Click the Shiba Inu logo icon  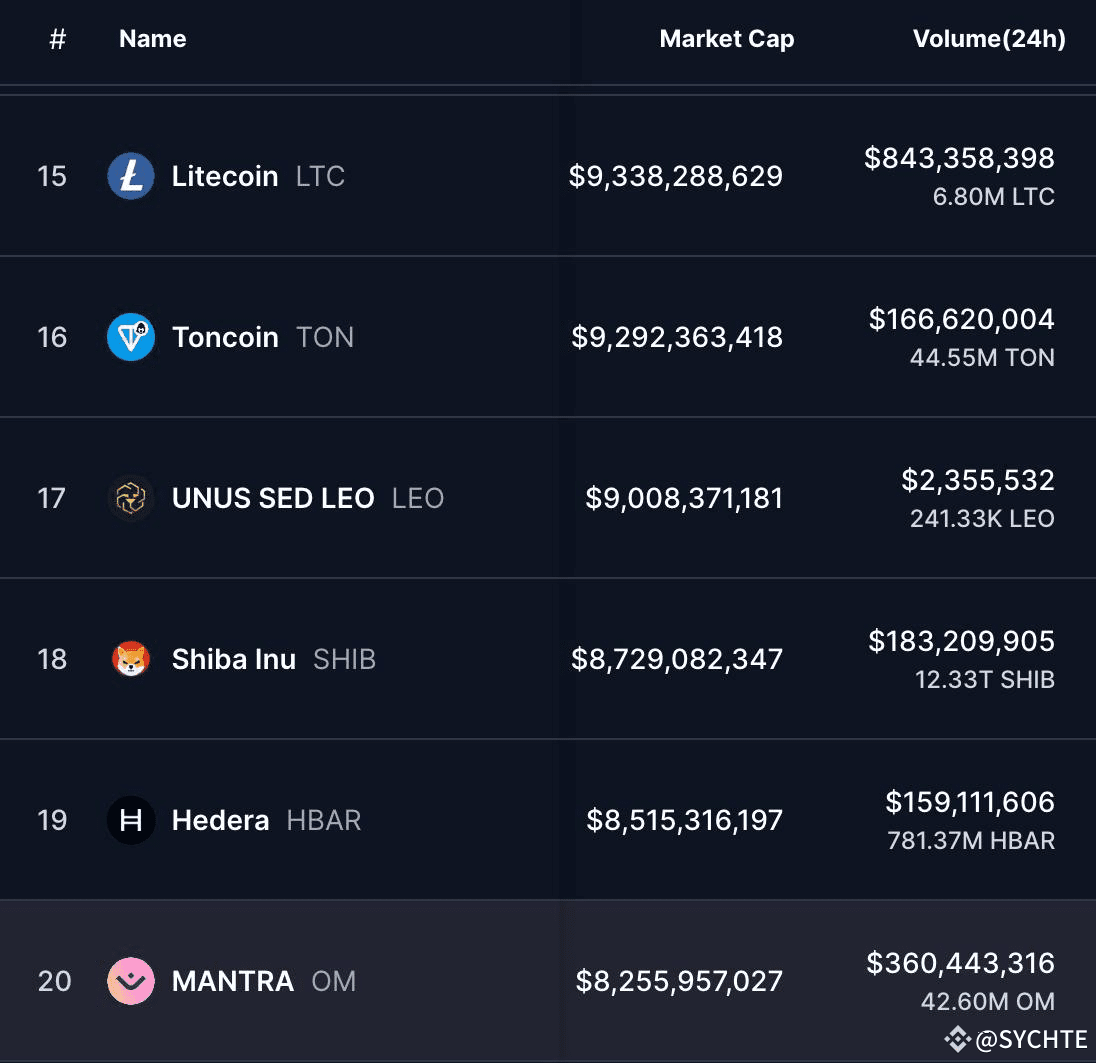coord(131,659)
